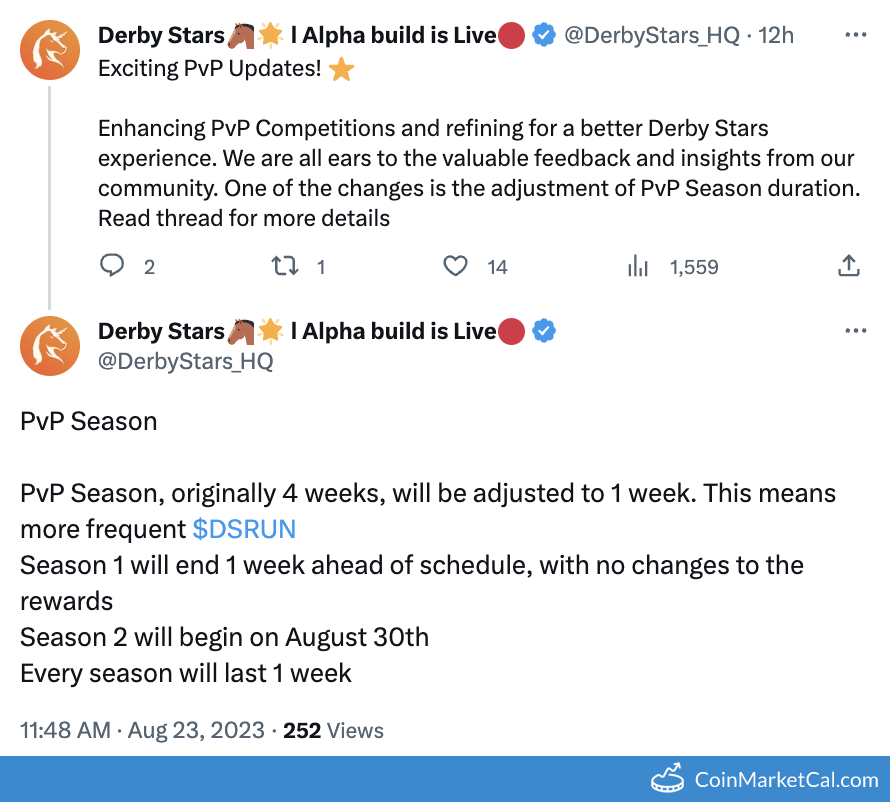This screenshot has width=890, height=802.
Task: Click the CoinMarketCal.com logo watermark
Action: pos(765,779)
